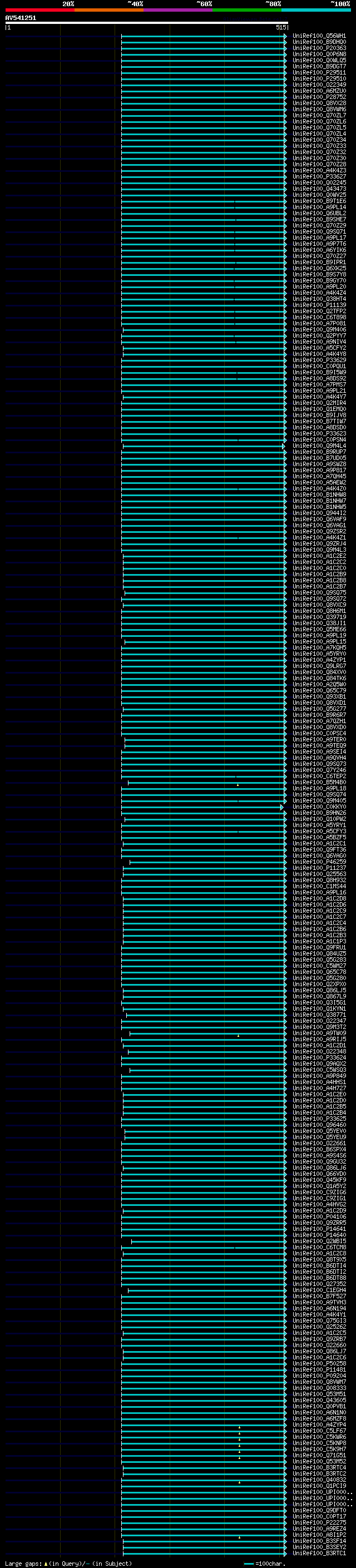Screen dimensions: 356x1568
Task: Click the label UniRef100_B3SF14
Action: [x=319, y=1541]
